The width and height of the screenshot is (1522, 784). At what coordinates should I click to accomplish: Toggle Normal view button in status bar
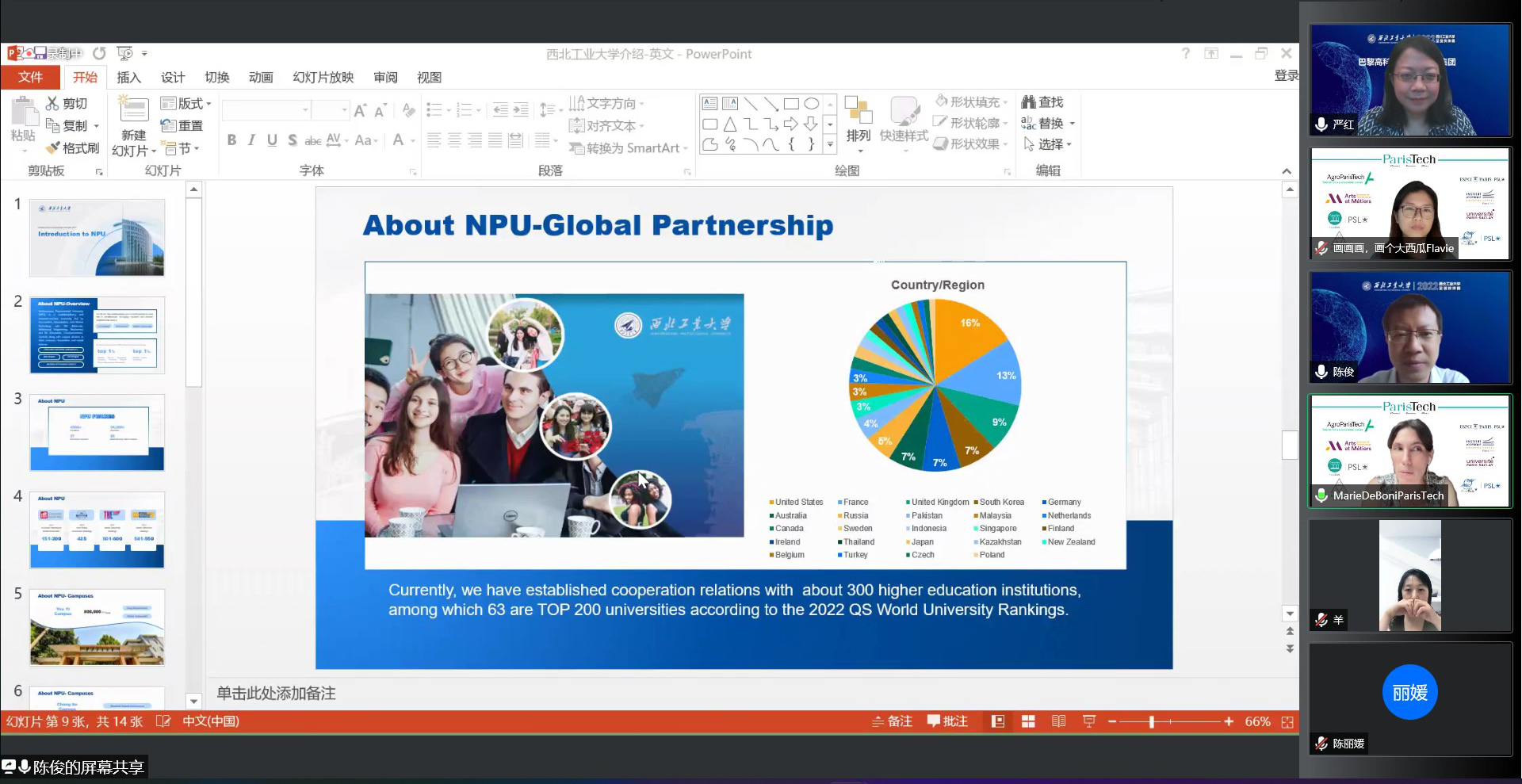[x=998, y=721]
